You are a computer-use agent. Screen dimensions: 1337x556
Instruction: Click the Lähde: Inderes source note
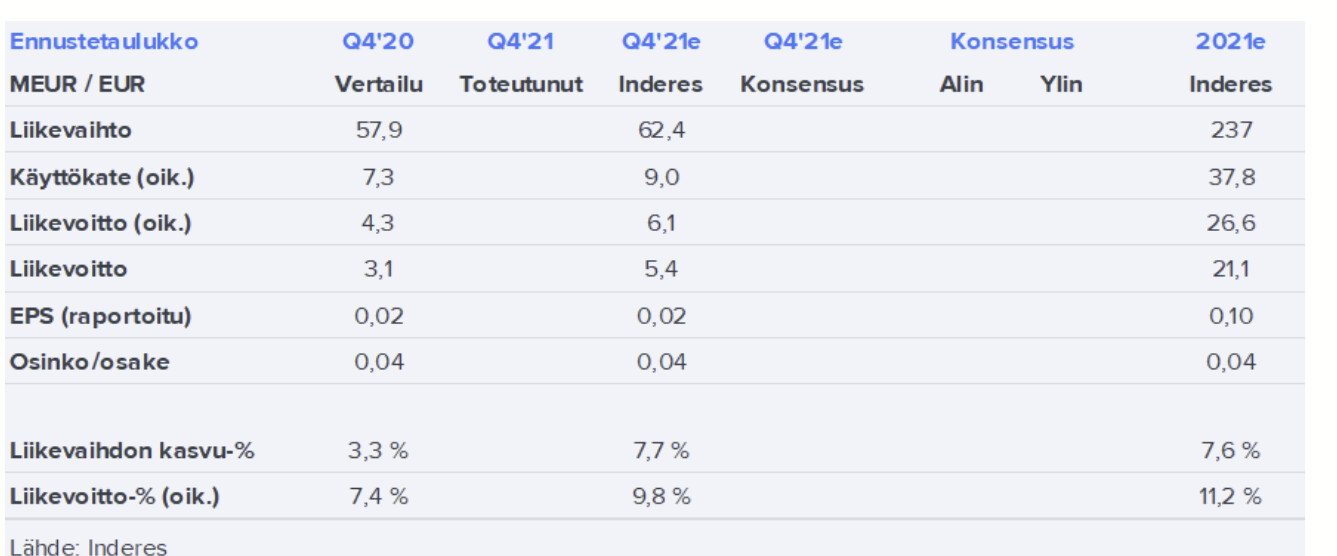pyautogui.click(x=88, y=546)
